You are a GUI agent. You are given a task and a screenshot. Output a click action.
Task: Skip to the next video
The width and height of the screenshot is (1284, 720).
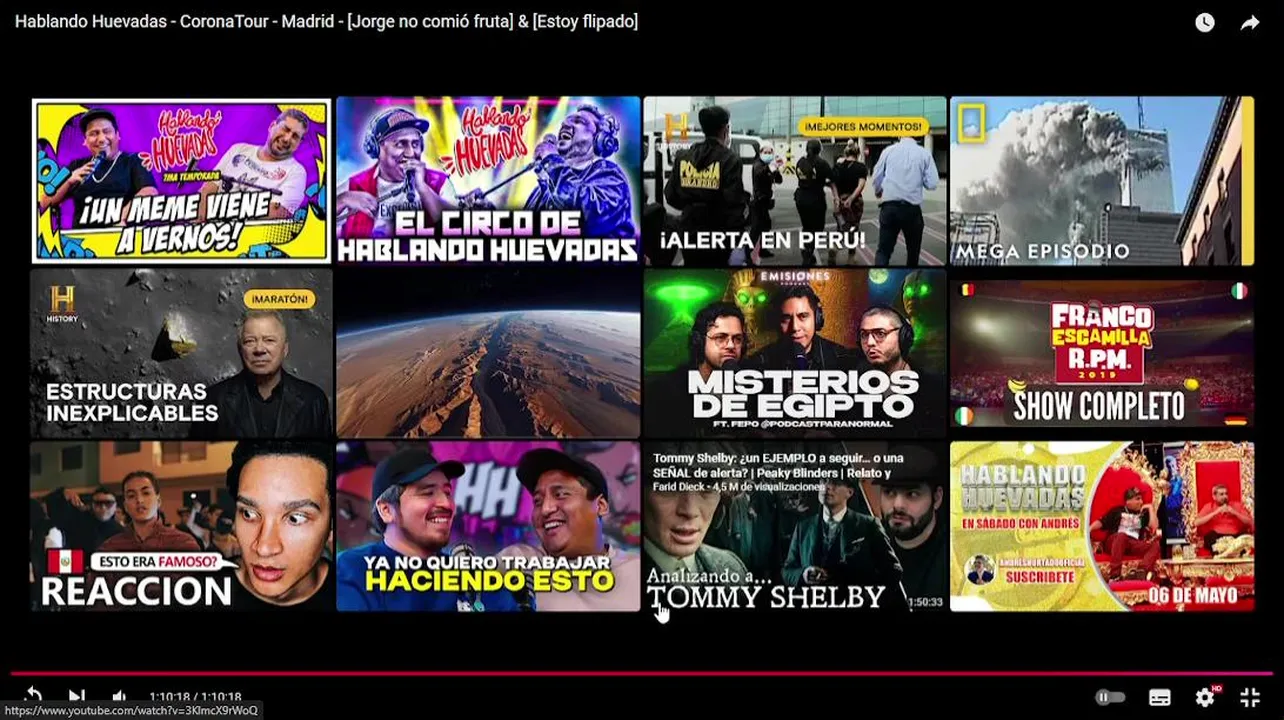tap(76, 696)
